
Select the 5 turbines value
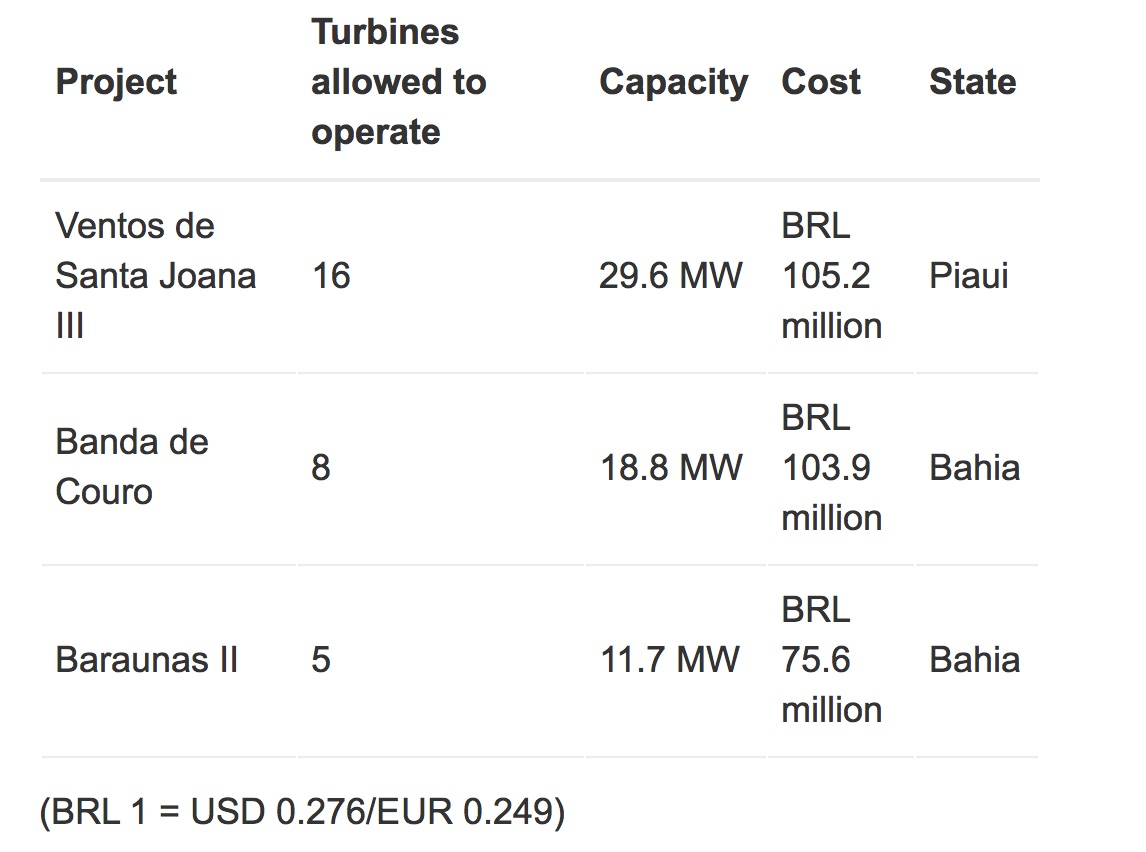click(x=321, y=660)
